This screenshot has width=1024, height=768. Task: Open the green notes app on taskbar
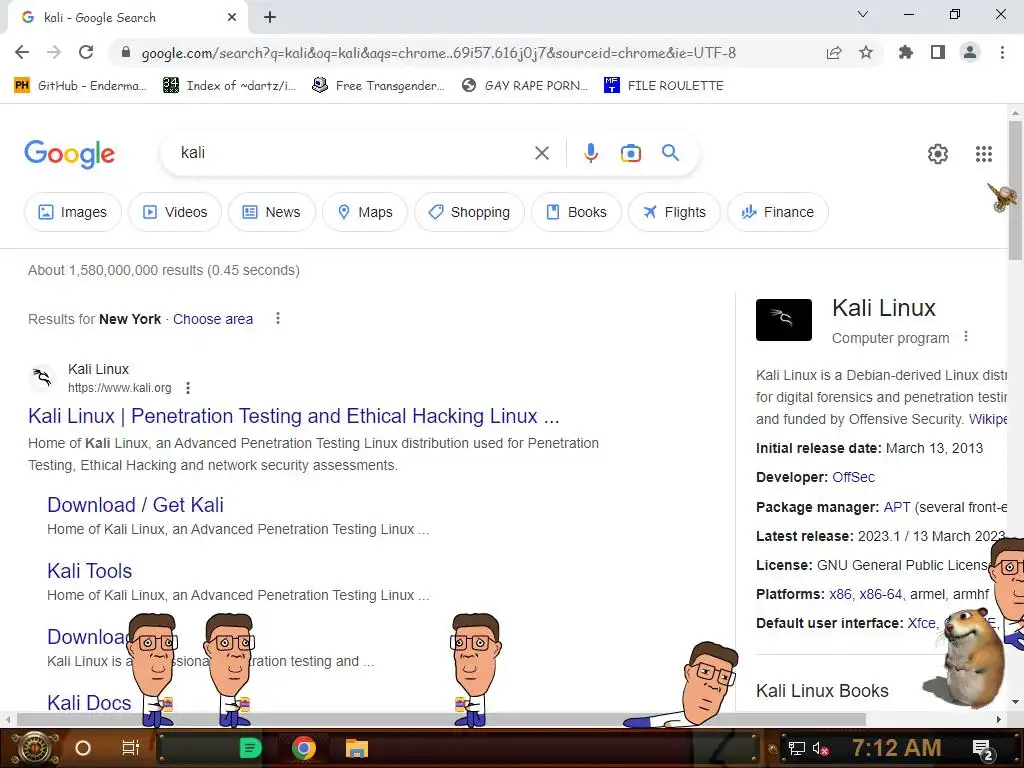pyautogui.click(x=250, y=748)
